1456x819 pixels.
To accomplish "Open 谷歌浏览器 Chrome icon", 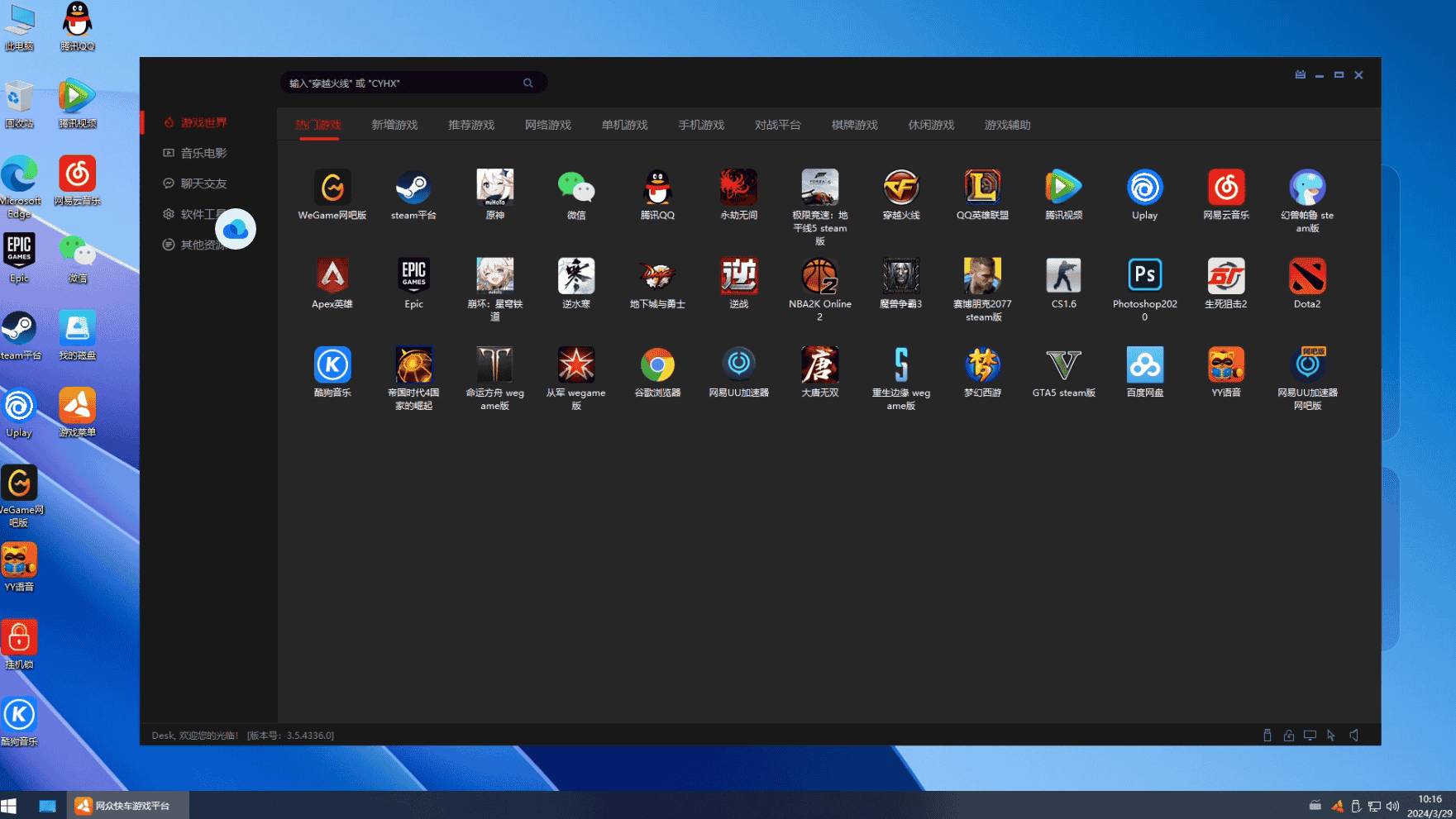I will 657,365.
